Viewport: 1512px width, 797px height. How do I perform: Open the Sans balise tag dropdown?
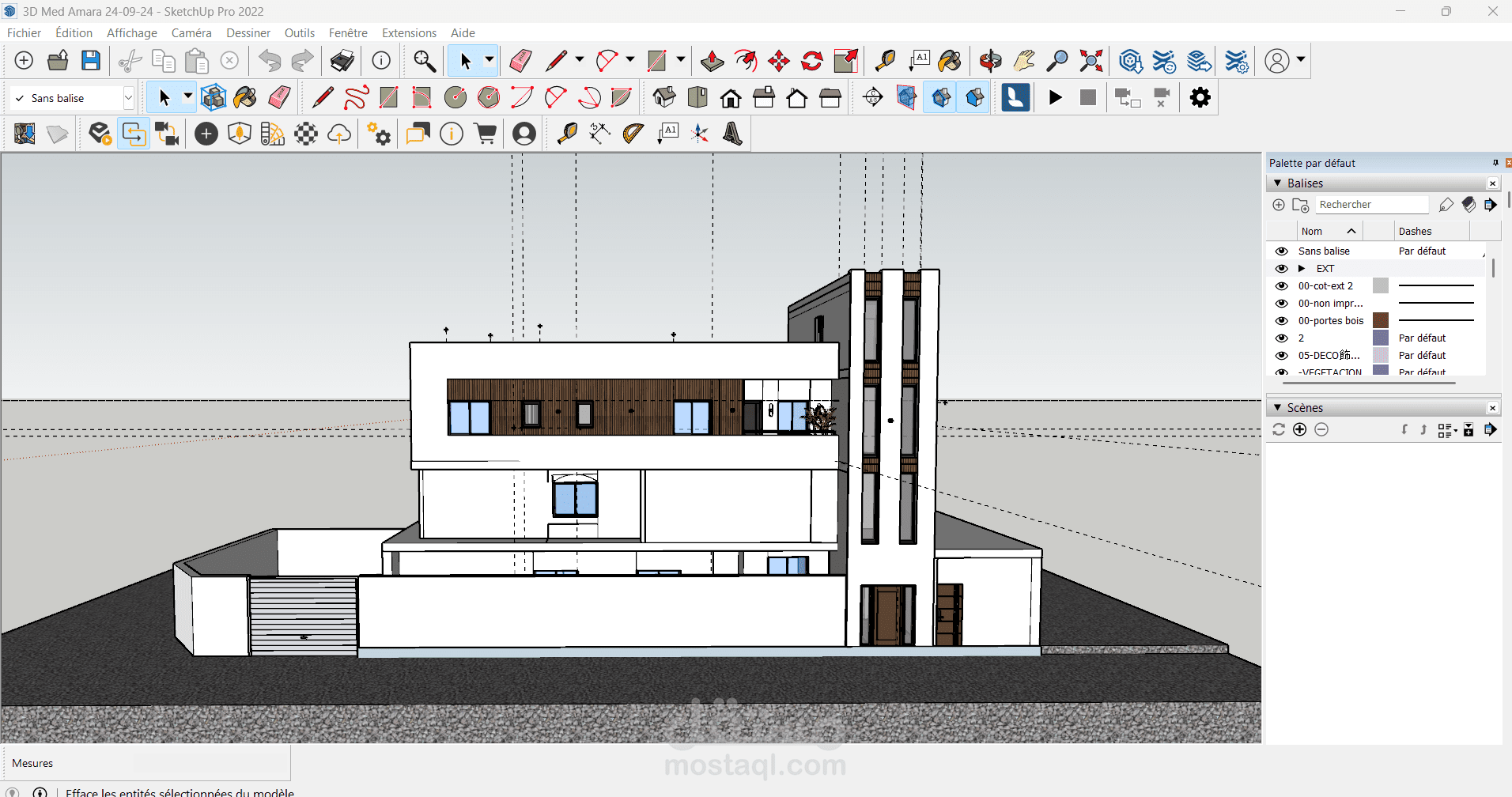(x=128, y=98)
